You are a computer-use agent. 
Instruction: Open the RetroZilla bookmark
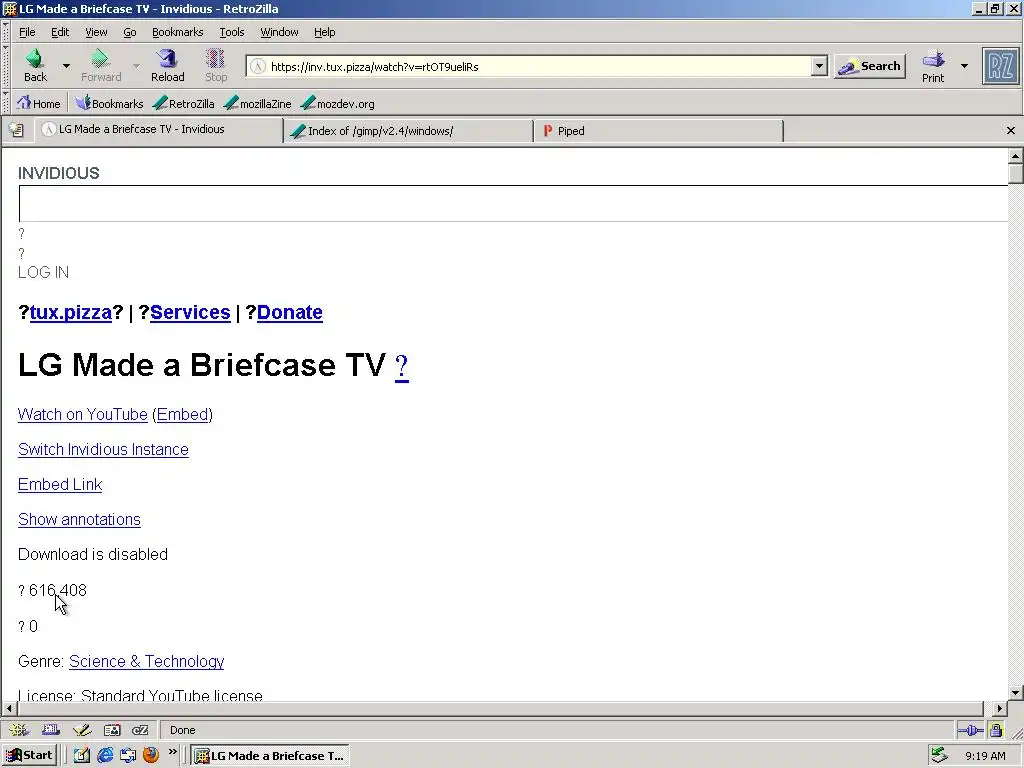tap(184, 103)
